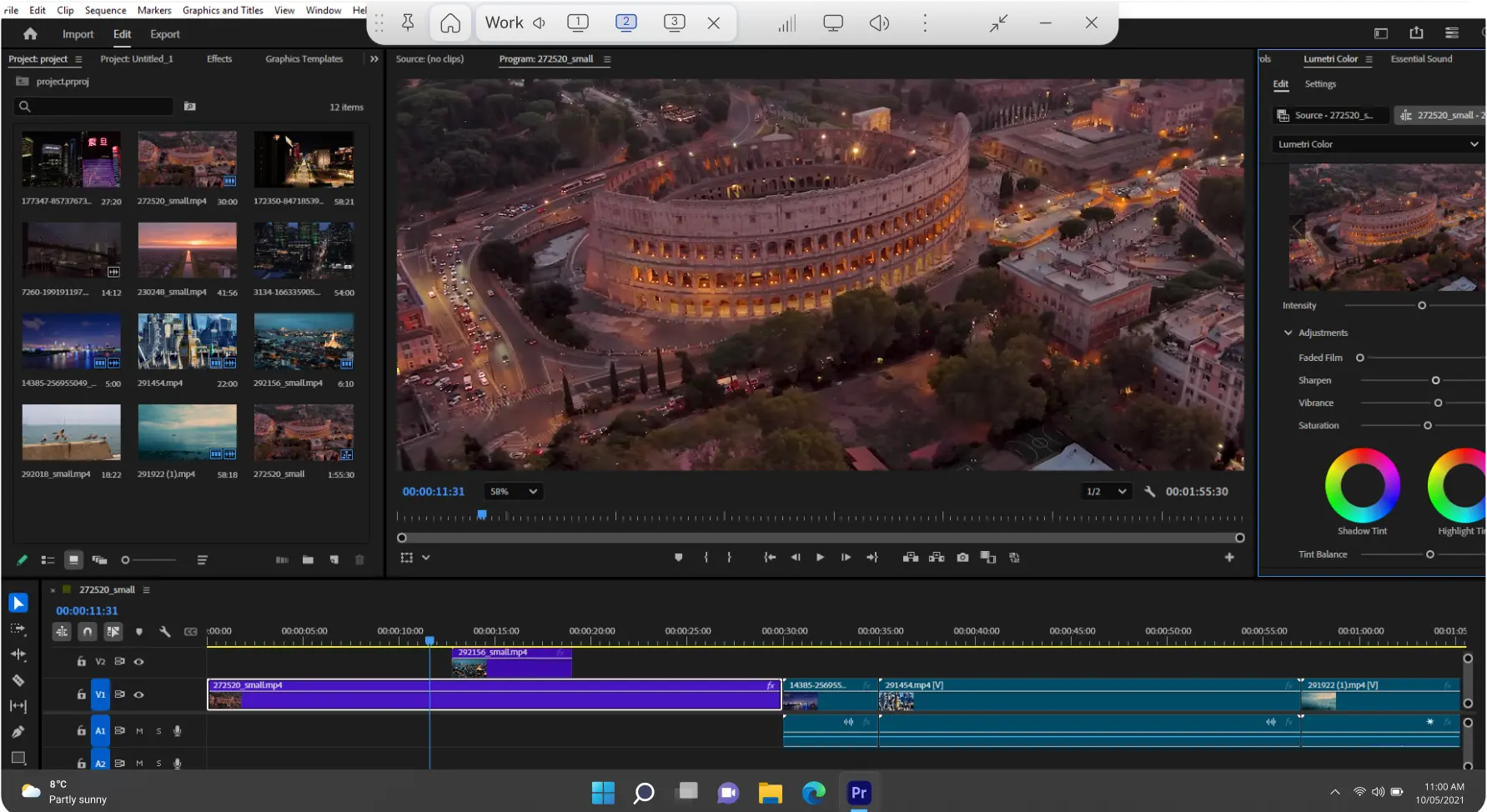Select the 291454.mp4 thumbnail in the Project panel
The width and height of the screenshot is (1487, 812).
pos(187,341)
